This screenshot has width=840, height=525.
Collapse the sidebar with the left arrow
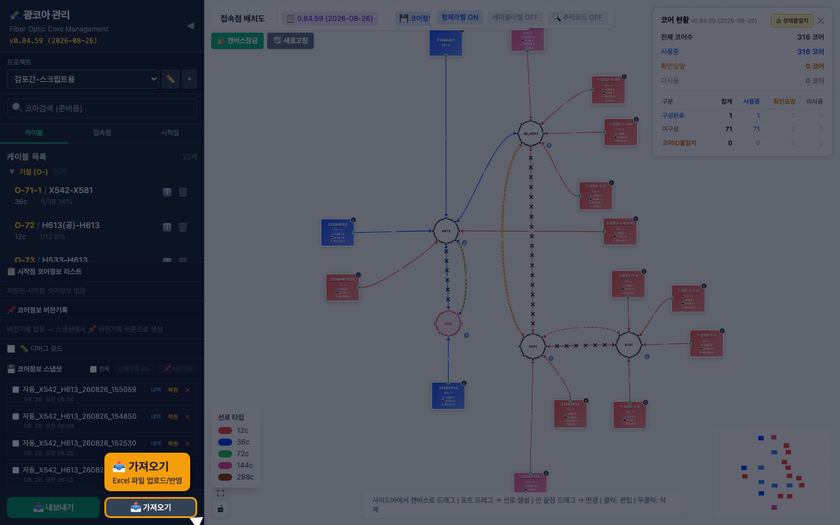[x=190, y=26]
